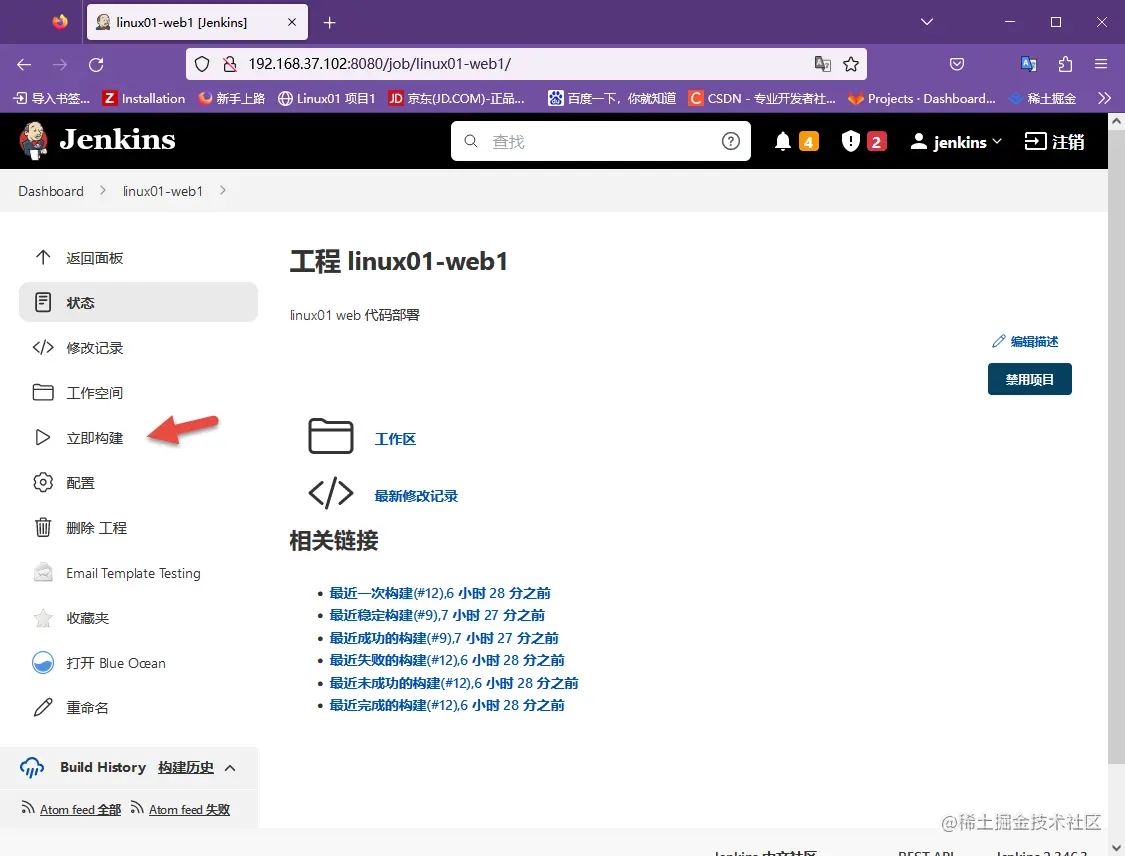Click the 禁用项目 button

pyautogui.click(x=1030, y=379)
